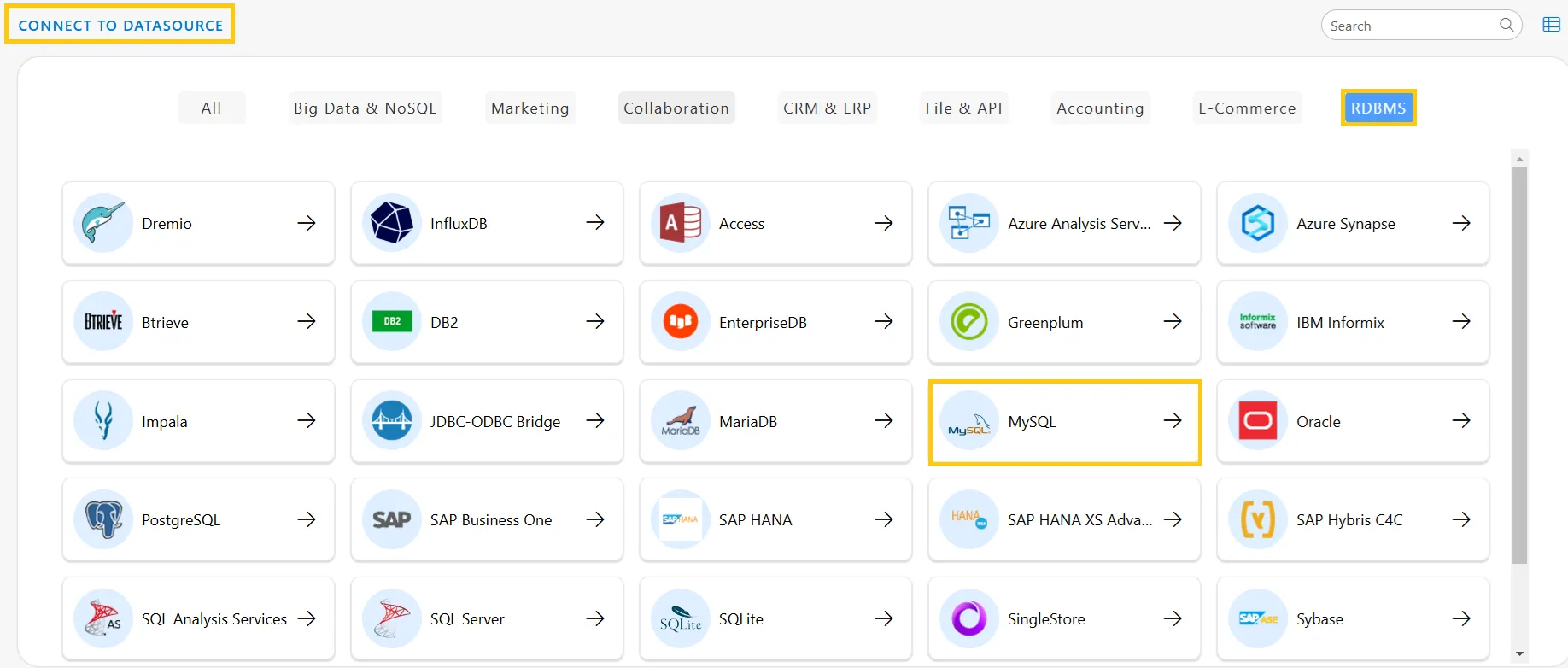Screen dimensions: 1568x668
Task: Select the Big Data & NoSQL tab
Action: click(x=365, y=108)
